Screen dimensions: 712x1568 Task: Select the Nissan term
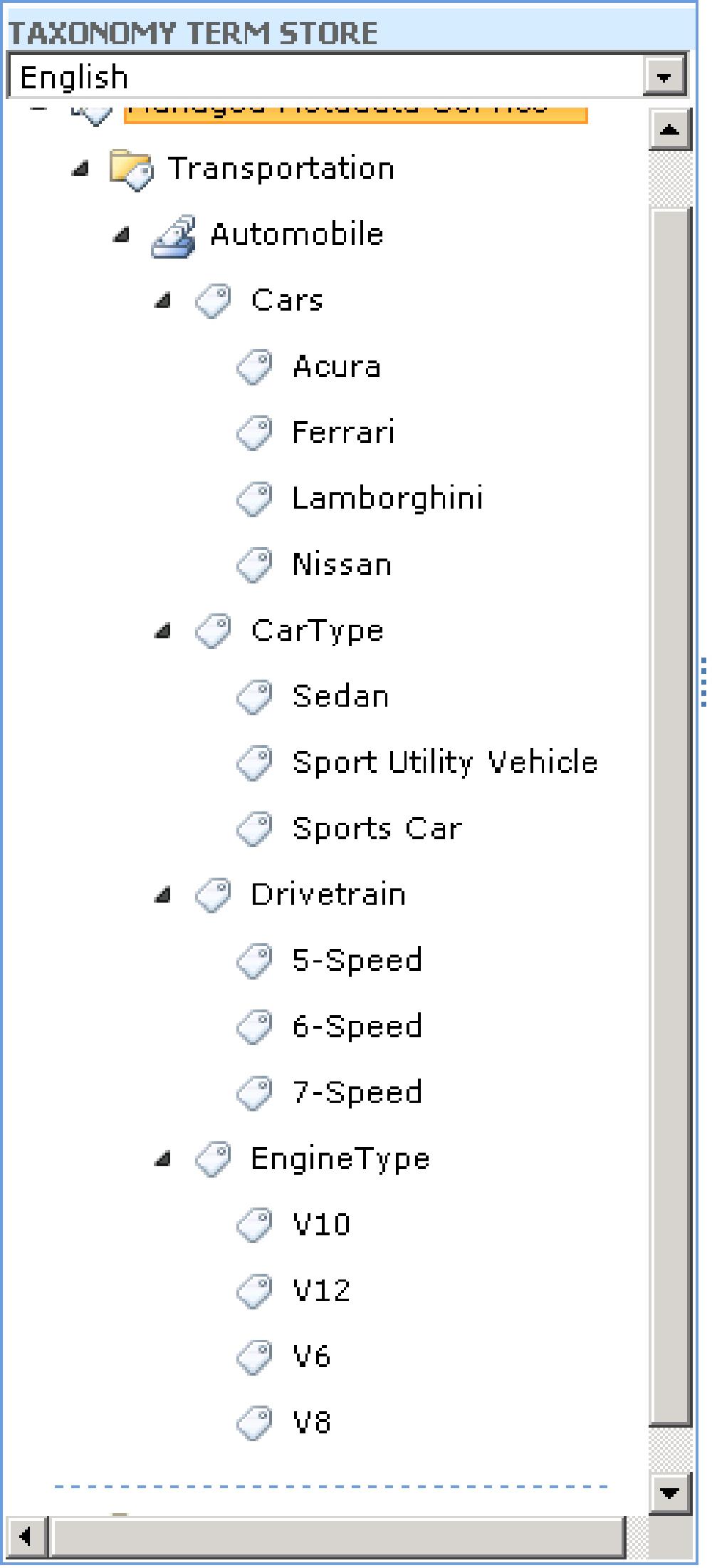point(342,565)
